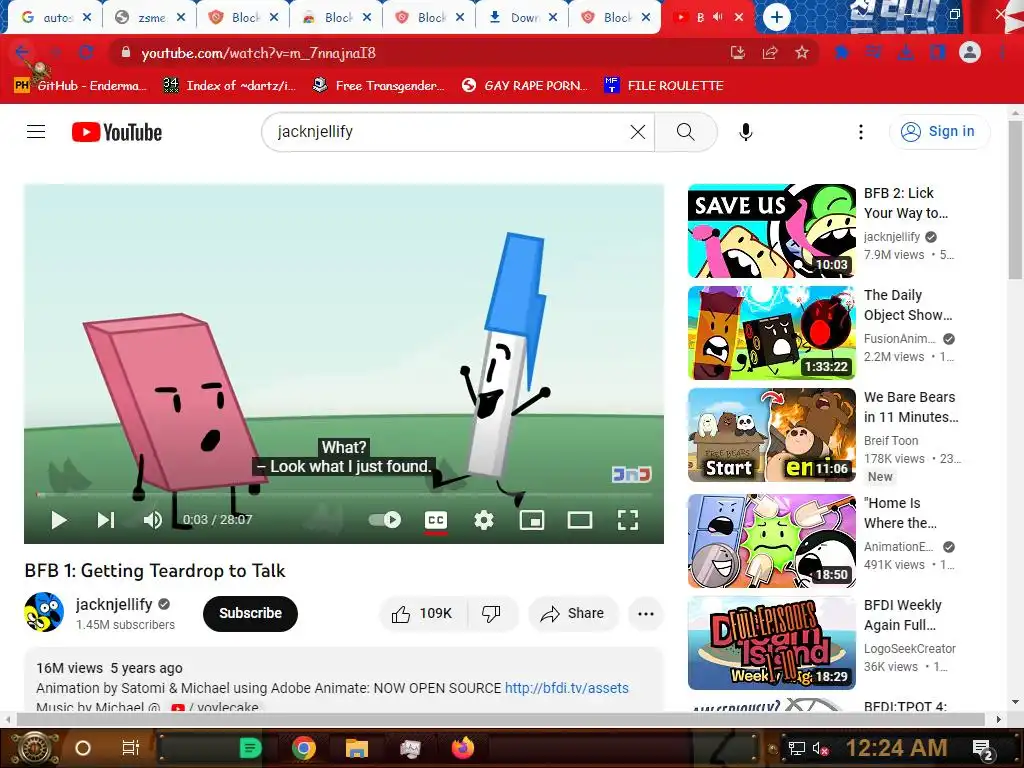
Task: Open The Daily Object Show video thumbnail
Action: [771, 333]
